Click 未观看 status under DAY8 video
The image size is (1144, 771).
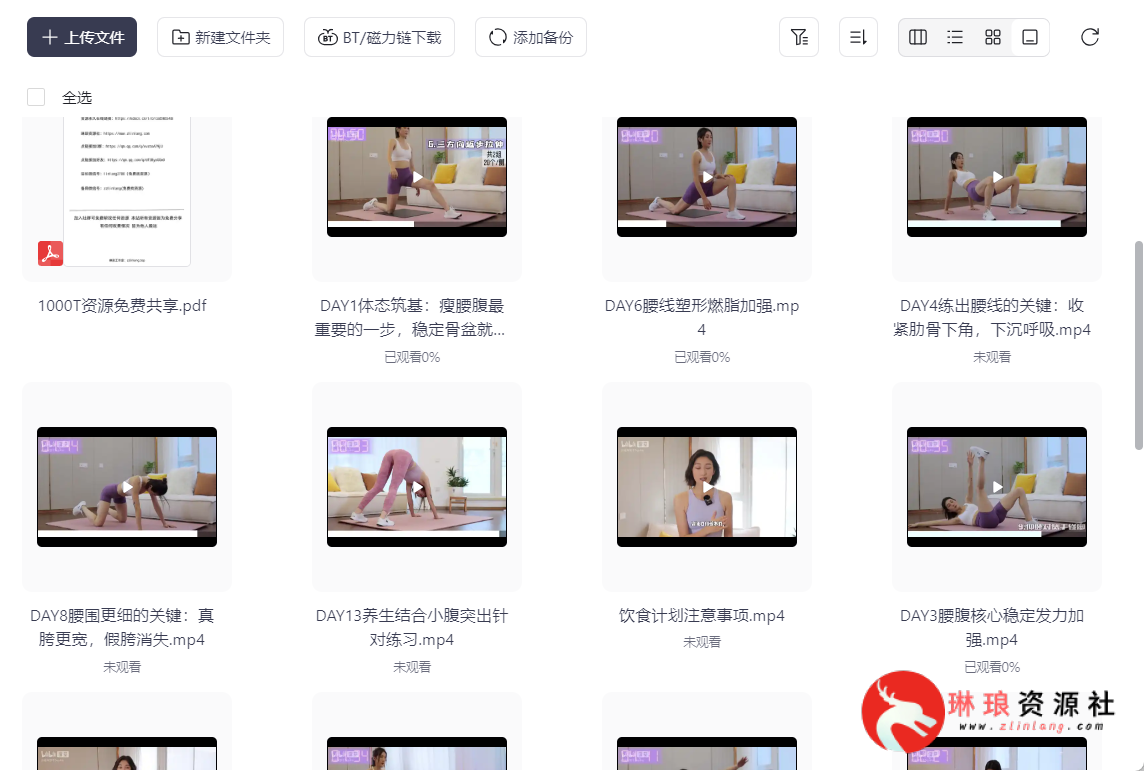[122, 667]
